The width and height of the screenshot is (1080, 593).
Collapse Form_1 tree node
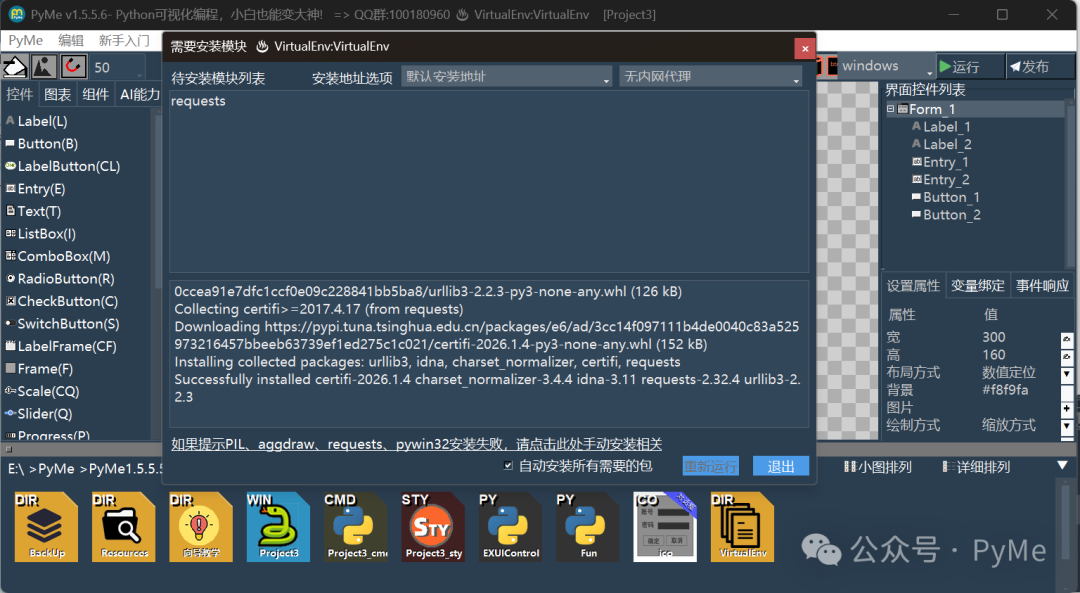coord(891,109)
